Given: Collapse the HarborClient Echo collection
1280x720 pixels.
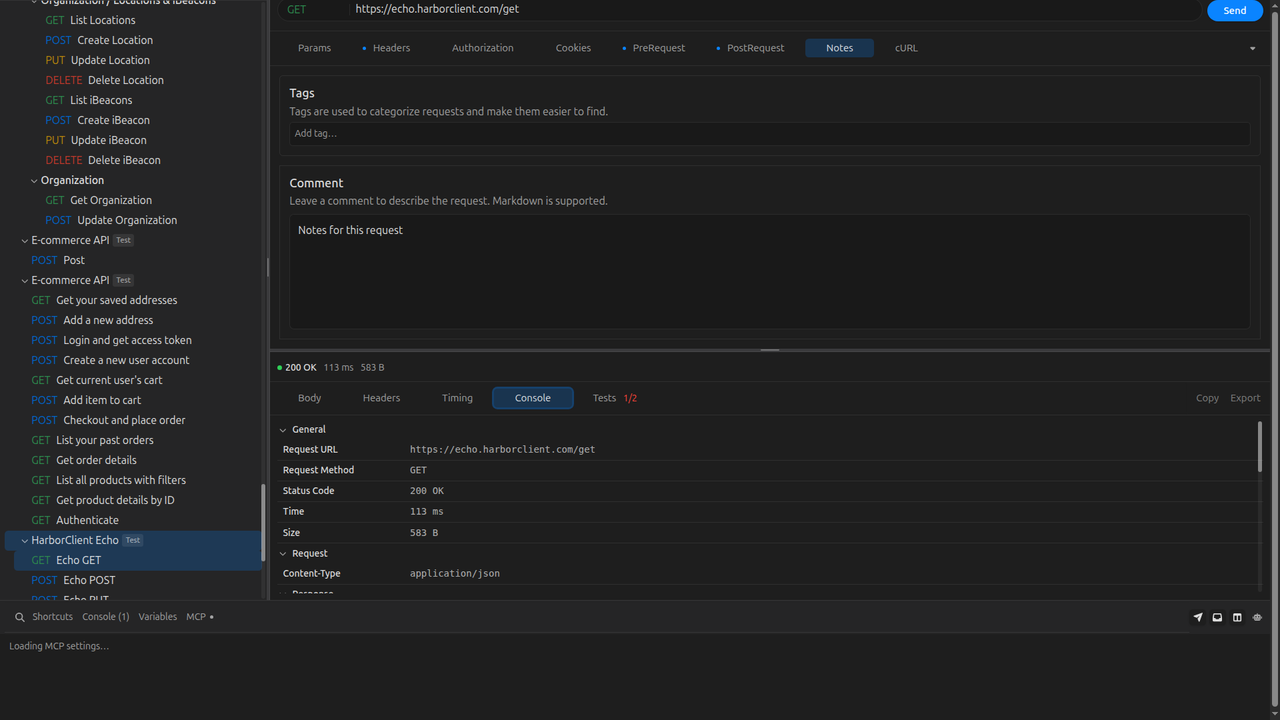Looking at the screenshot, I should coord(25,540).
